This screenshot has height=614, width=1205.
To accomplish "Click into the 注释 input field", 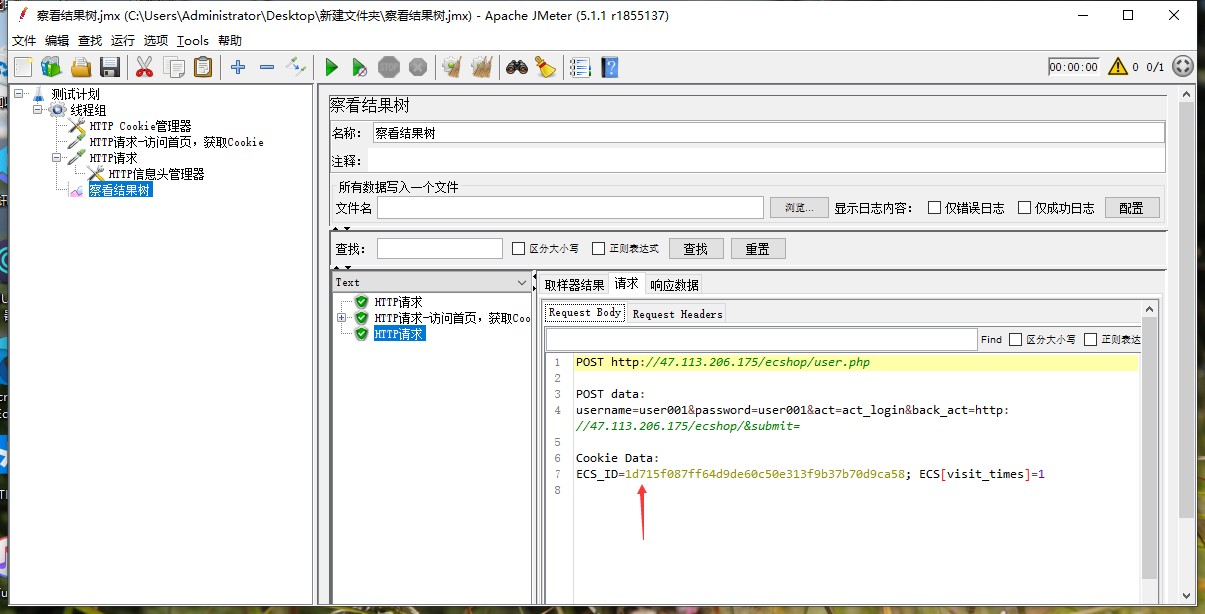I will coord(766,160).
